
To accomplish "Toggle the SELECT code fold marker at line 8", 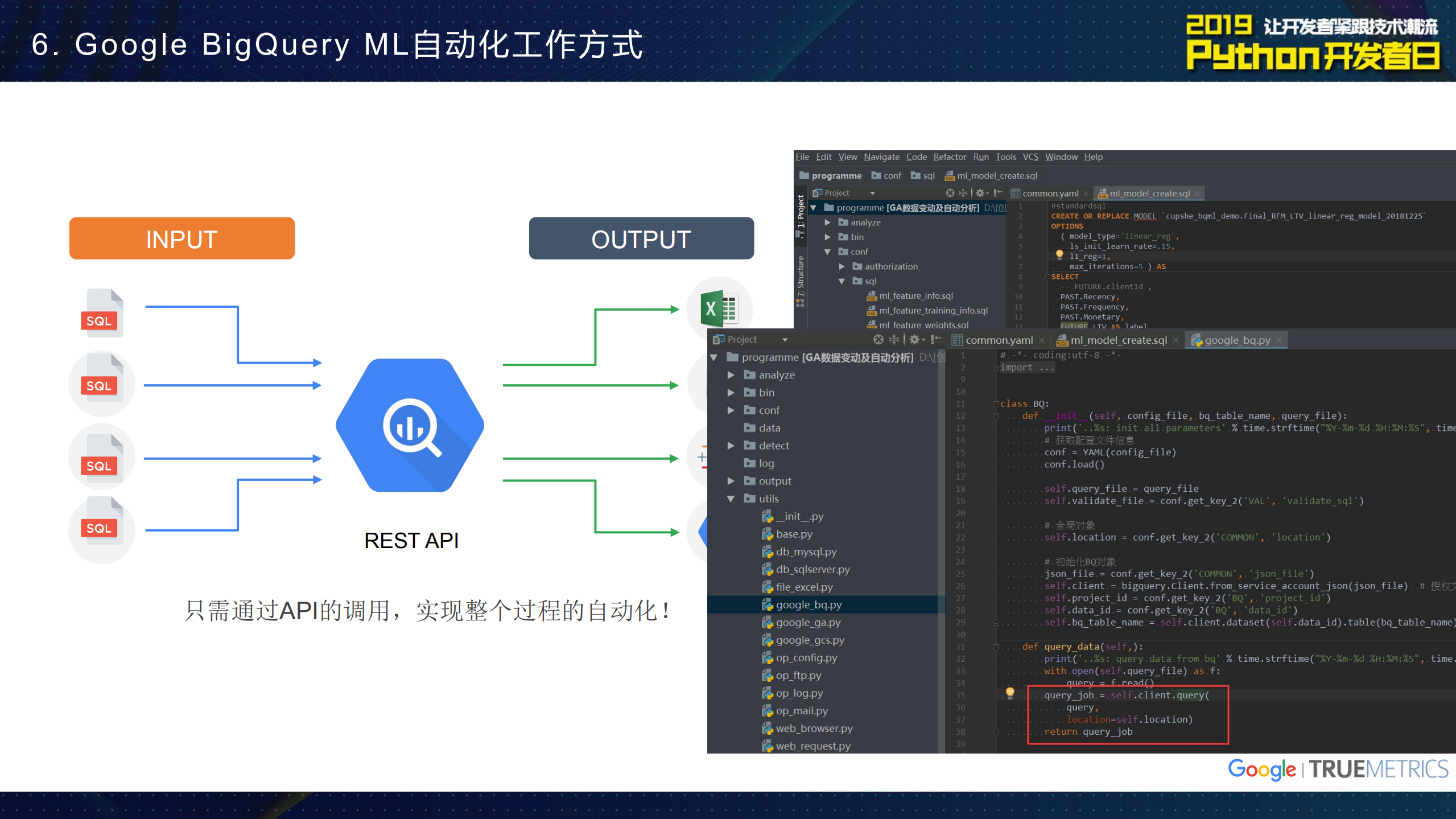I will tap(1047, 277).
